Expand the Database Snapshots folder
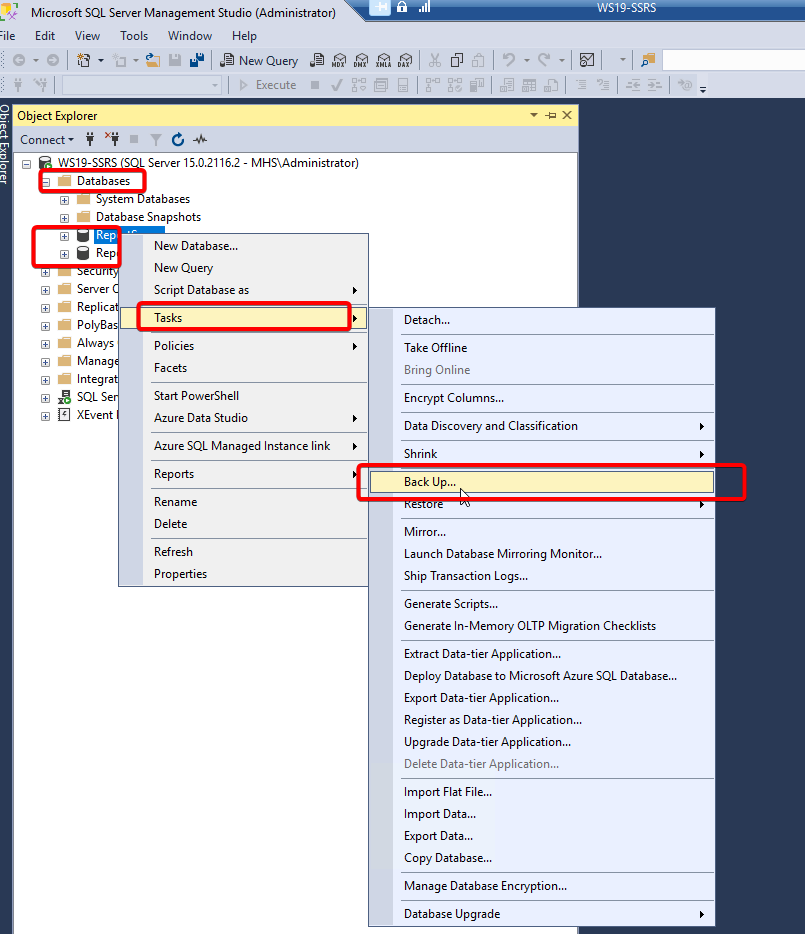The height and width of the screenshot is (934, 805). [x=64, y=218]
